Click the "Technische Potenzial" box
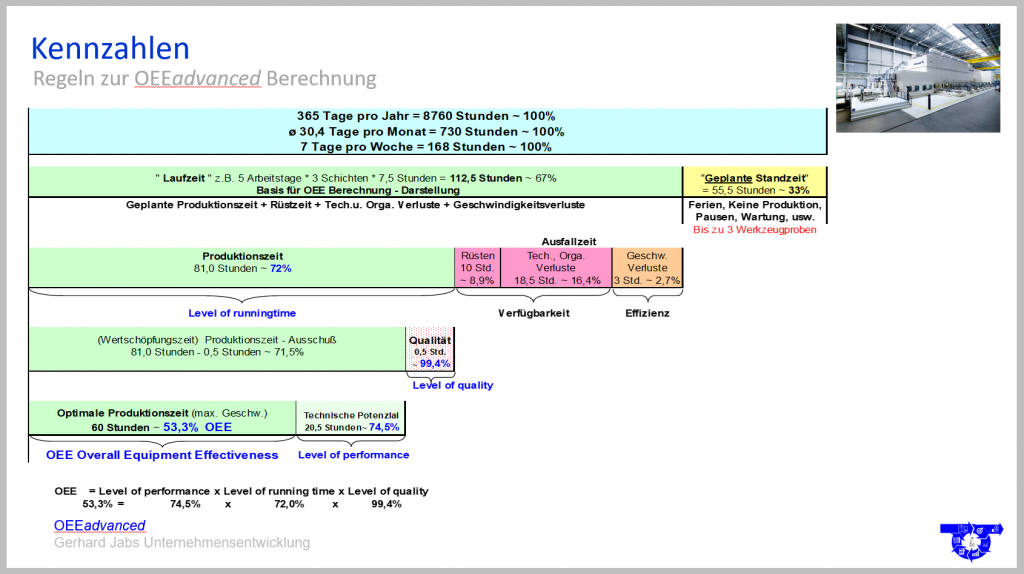Screen dimensions: 1024x574 [x=351, y=420]
